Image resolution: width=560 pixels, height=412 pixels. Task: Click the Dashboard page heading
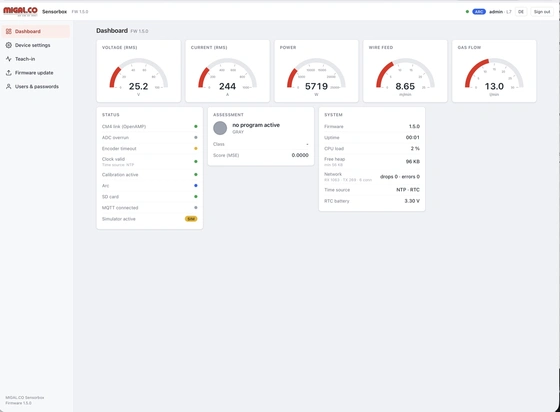click(x=112, y=31)
